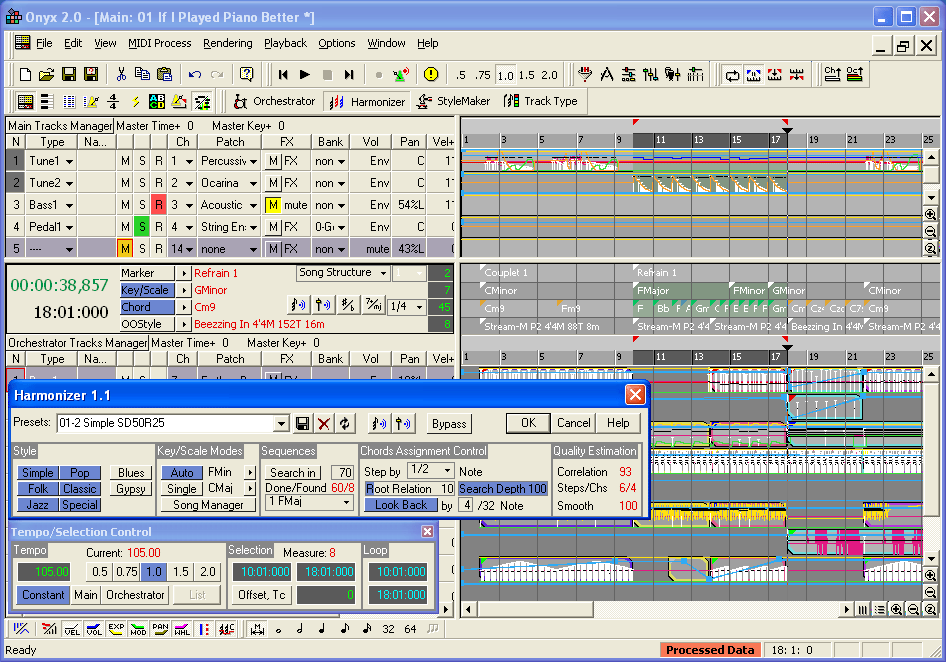Open the Options menu

pos(337,43)
